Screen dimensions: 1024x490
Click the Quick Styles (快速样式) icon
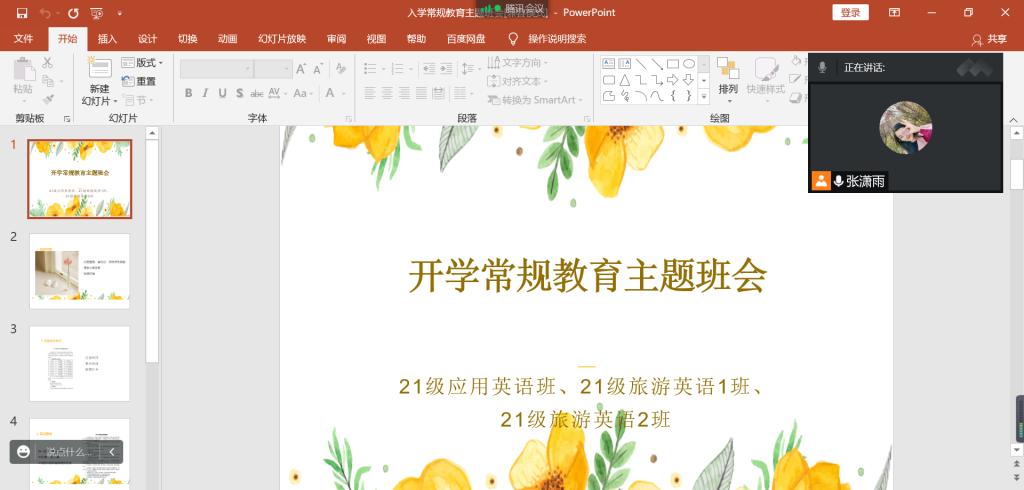tap(766, 69)
